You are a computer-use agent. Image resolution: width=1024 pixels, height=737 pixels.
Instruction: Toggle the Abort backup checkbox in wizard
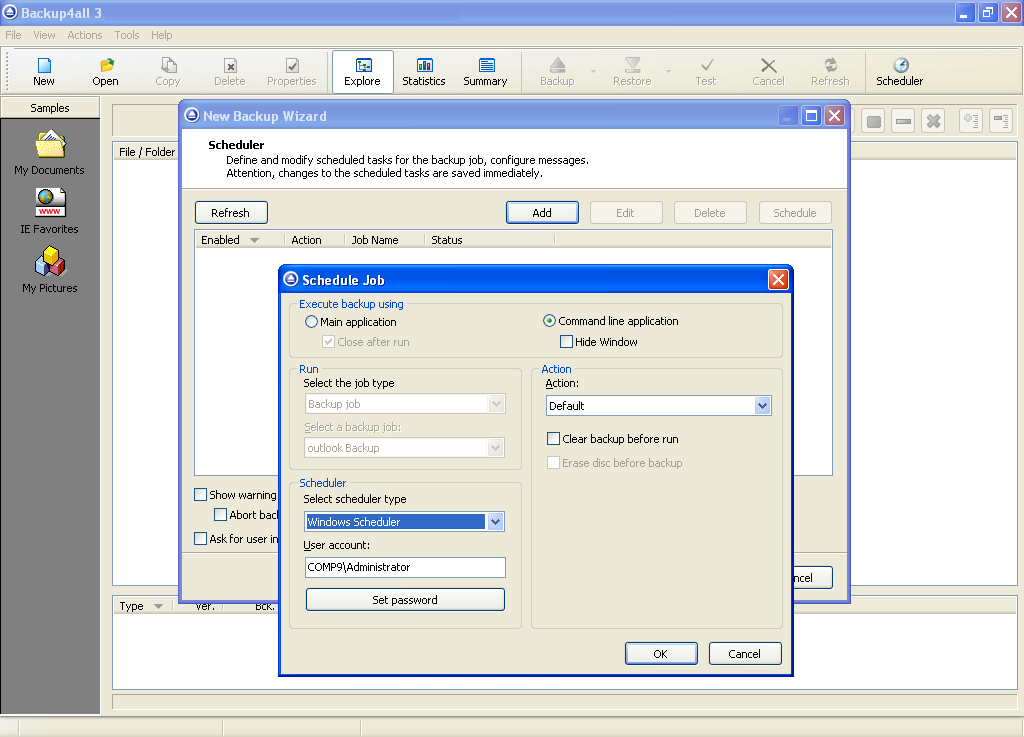[221, 515]
